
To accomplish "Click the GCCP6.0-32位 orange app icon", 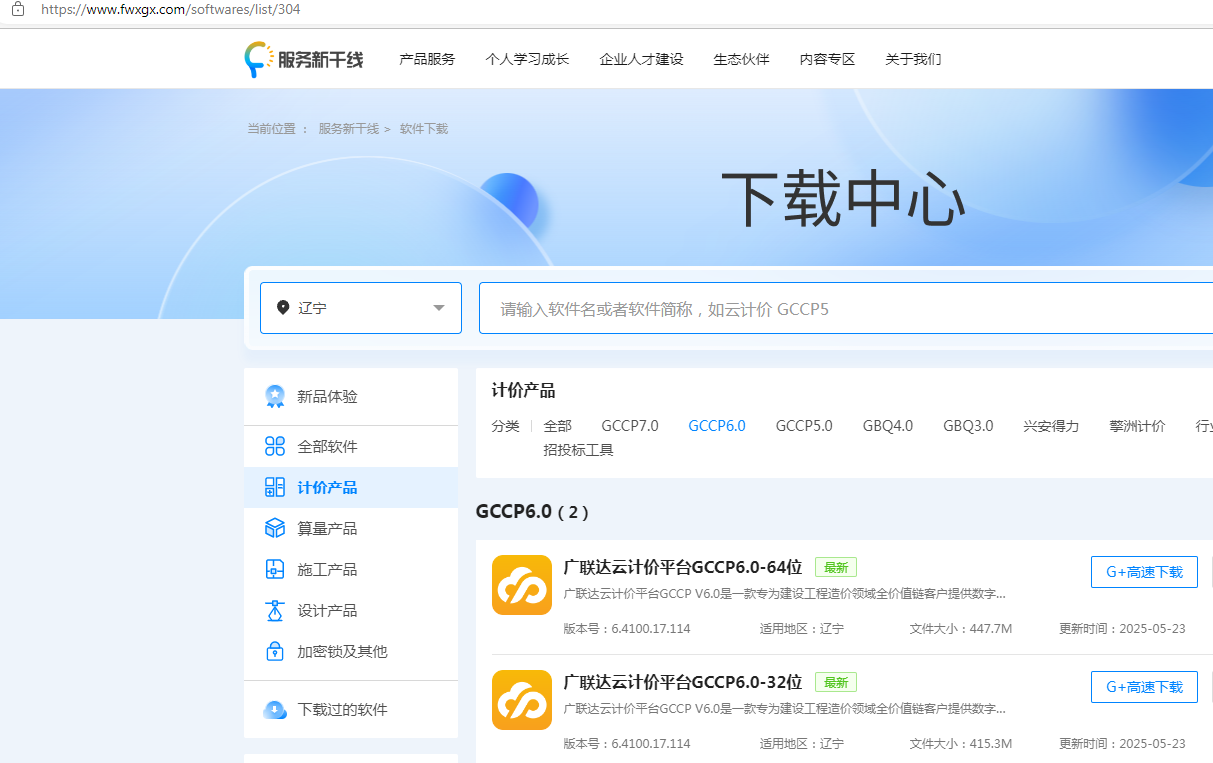I will (x=522, y=700).
